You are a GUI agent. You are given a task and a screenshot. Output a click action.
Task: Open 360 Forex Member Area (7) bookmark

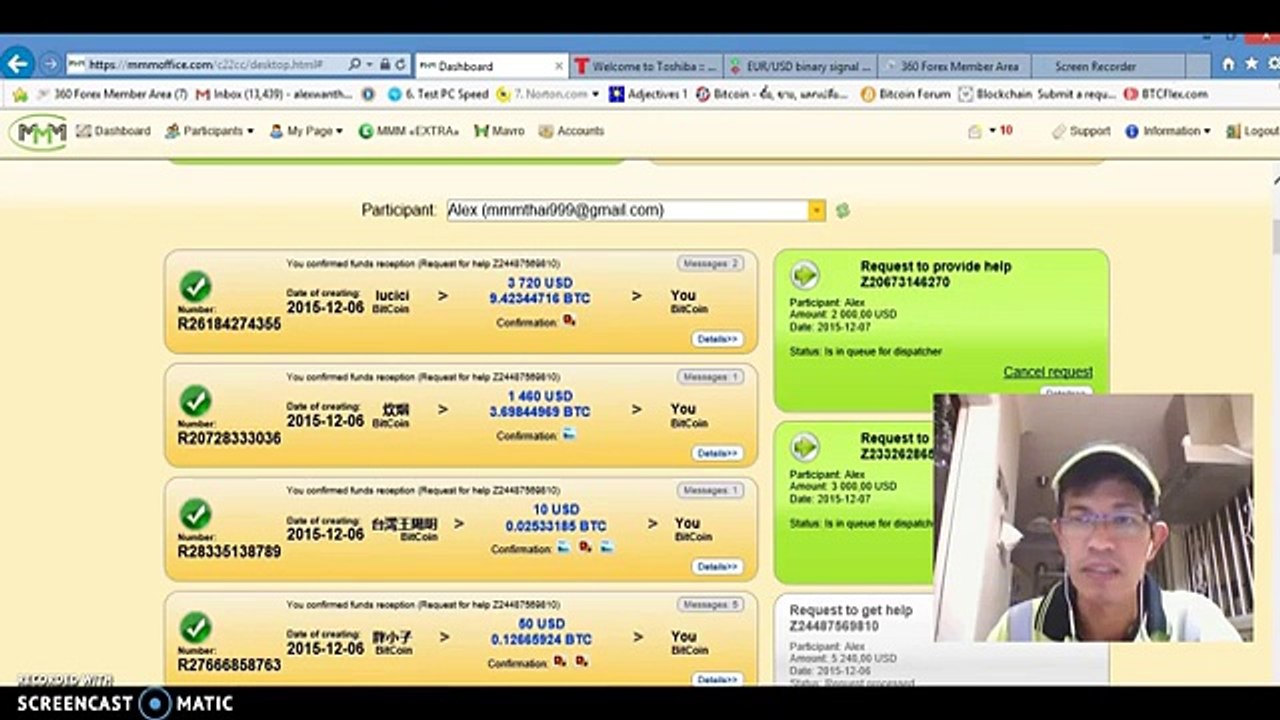(111, 94)
